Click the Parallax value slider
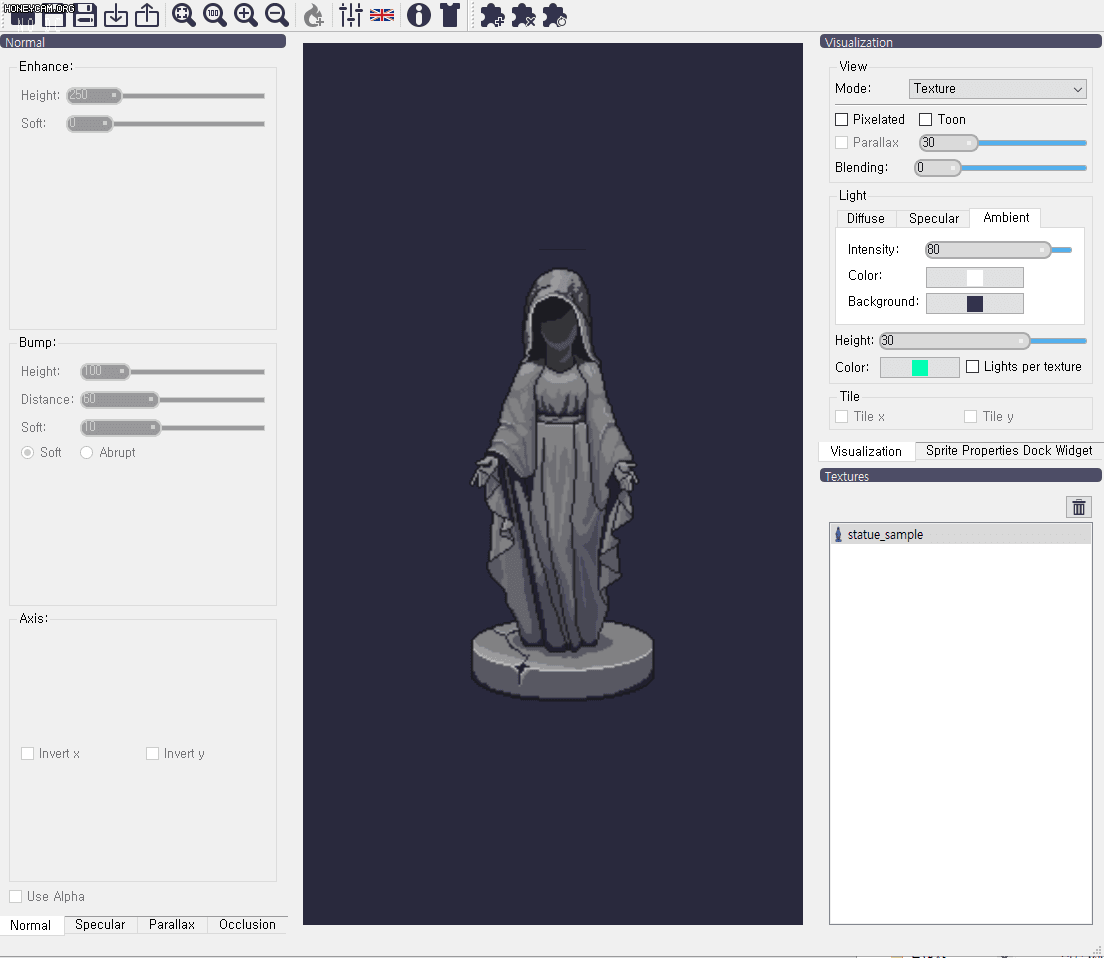The height and width of the screenshot is (958, 1104). tap(1003, 142)
